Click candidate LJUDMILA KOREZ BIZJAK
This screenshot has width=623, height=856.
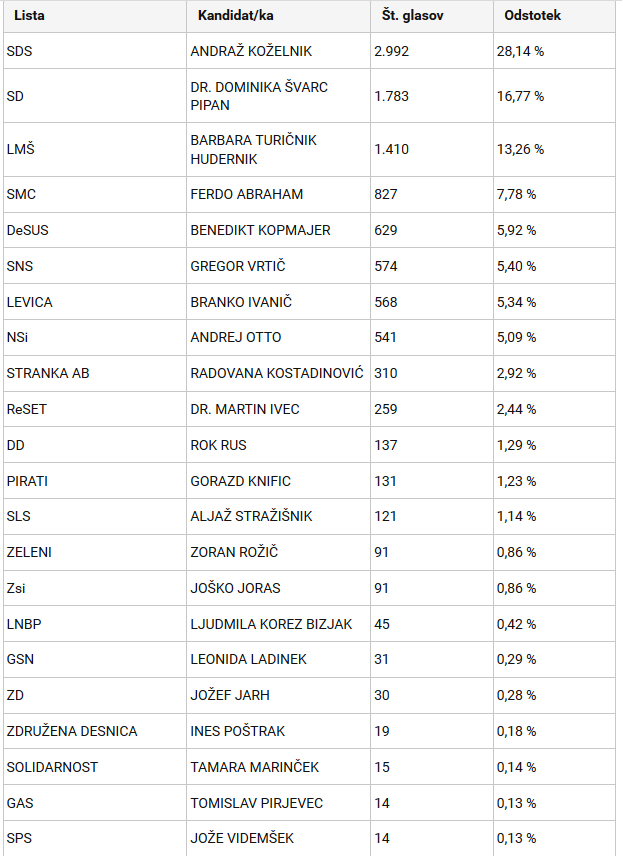(271, 624)
